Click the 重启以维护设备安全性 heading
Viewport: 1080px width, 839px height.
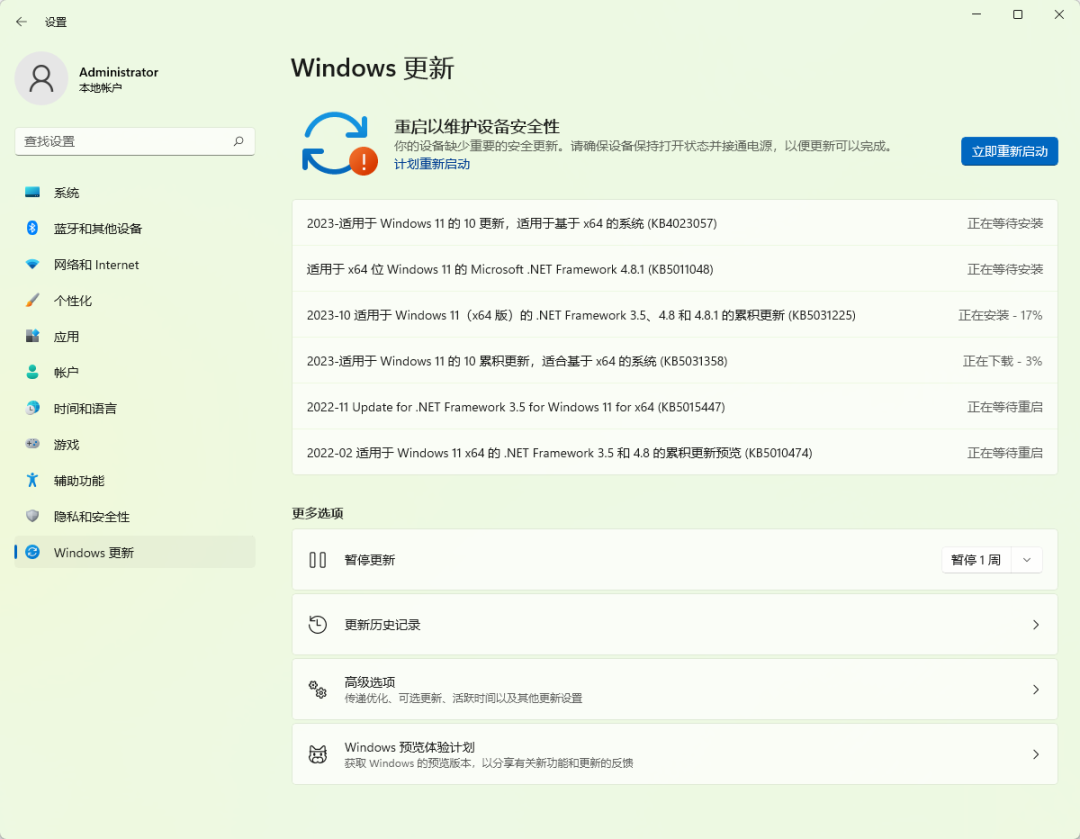click(x=477, y=127)
